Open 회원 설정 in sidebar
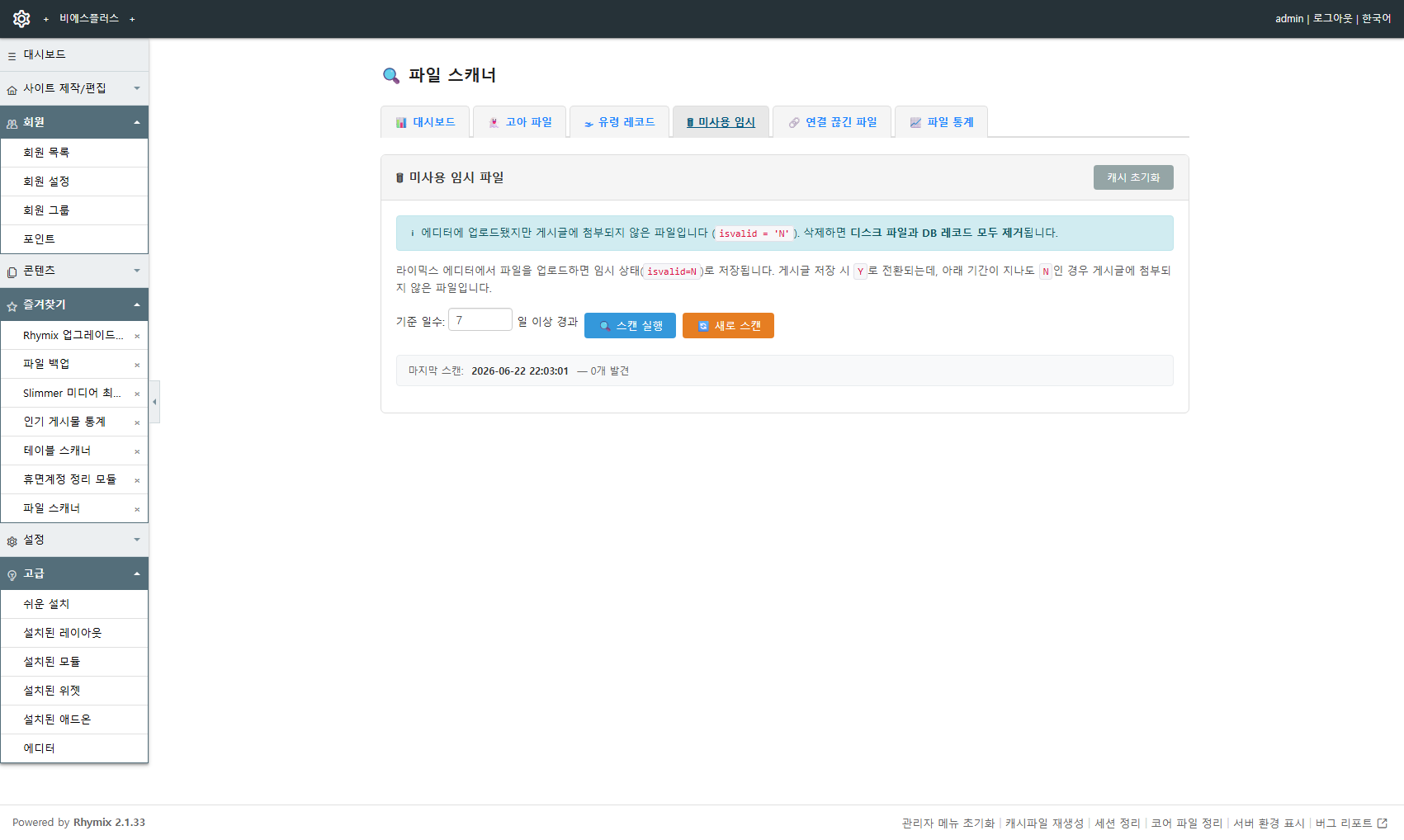 [74, 182]
